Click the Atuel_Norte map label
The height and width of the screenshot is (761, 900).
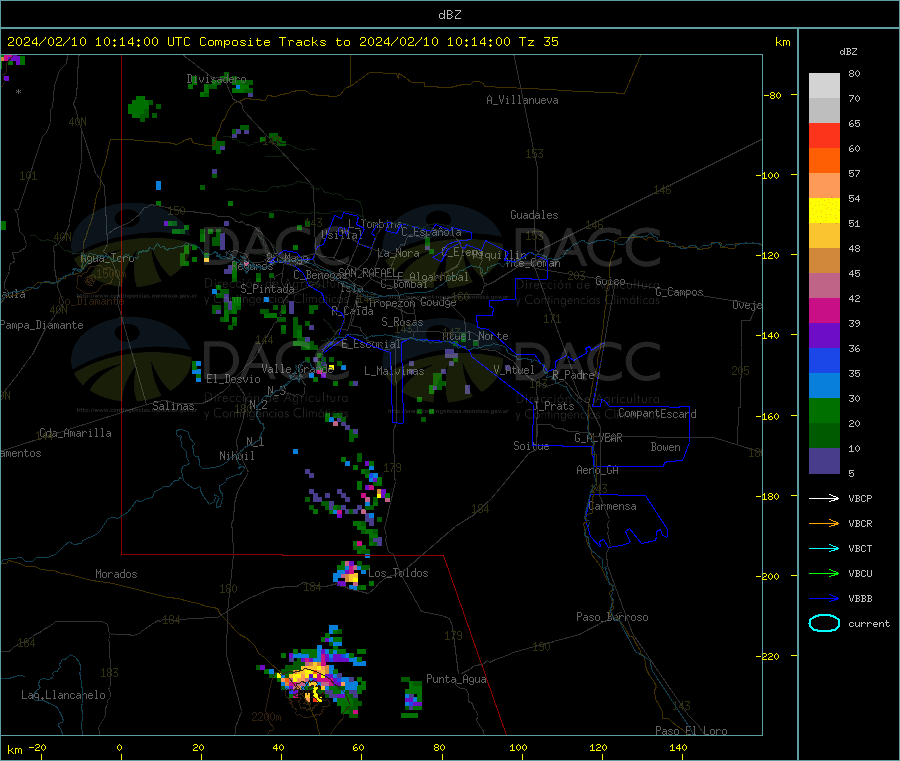coord(475,336)
